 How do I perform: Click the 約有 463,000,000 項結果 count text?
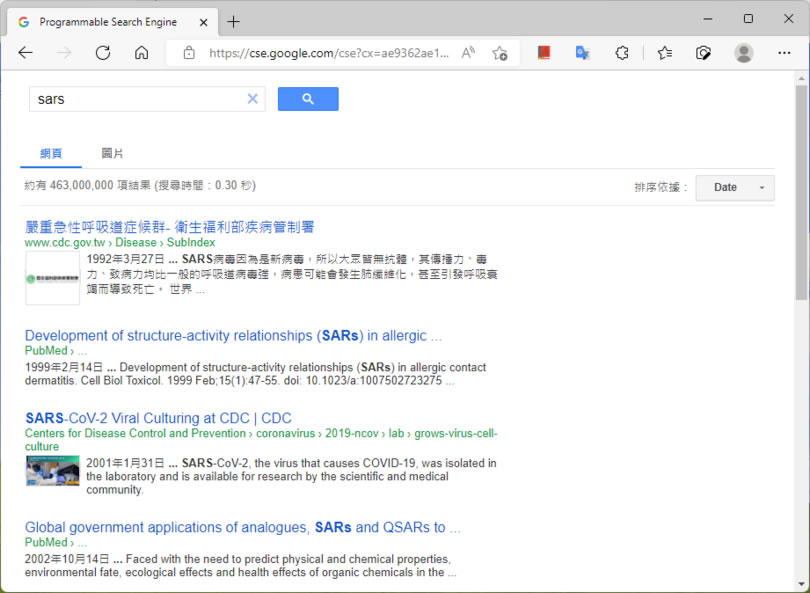140,185
